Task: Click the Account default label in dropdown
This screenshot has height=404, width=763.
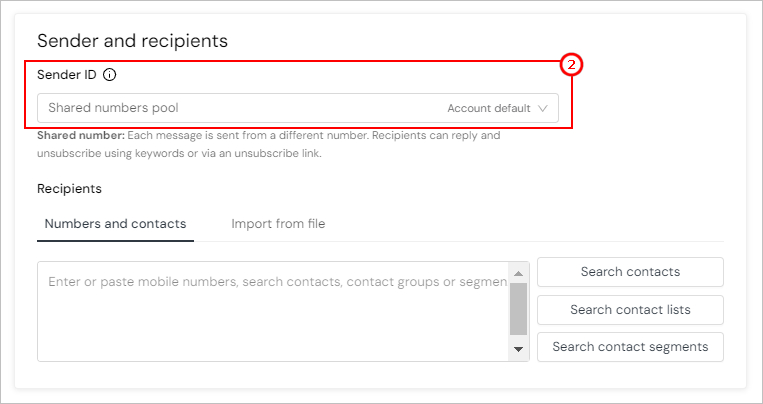Action: 488,108
